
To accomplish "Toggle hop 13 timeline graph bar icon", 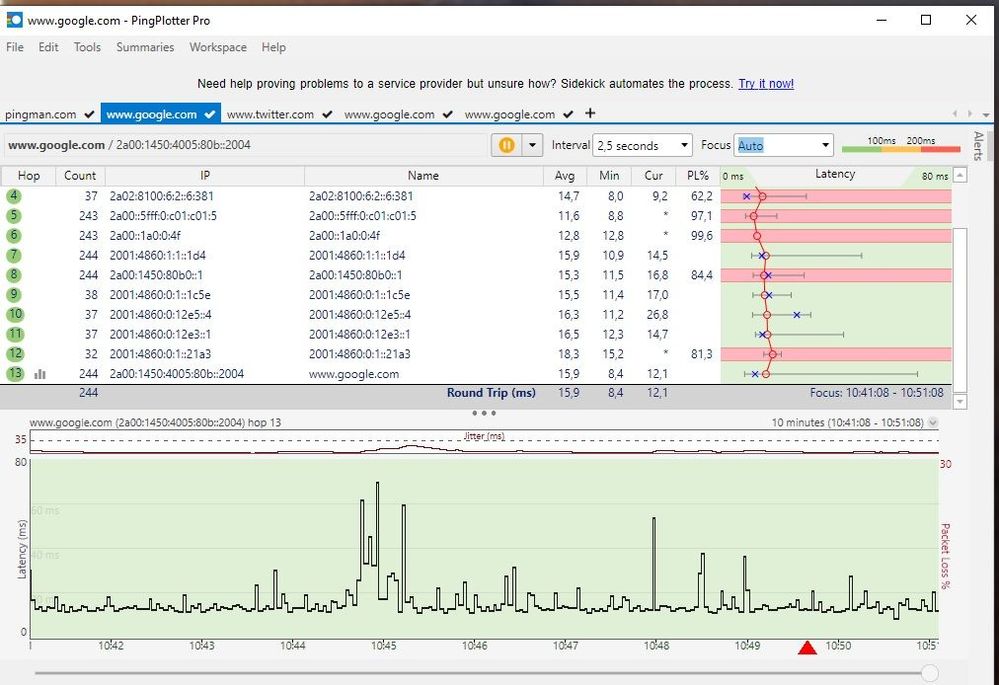I will (40, 374).
